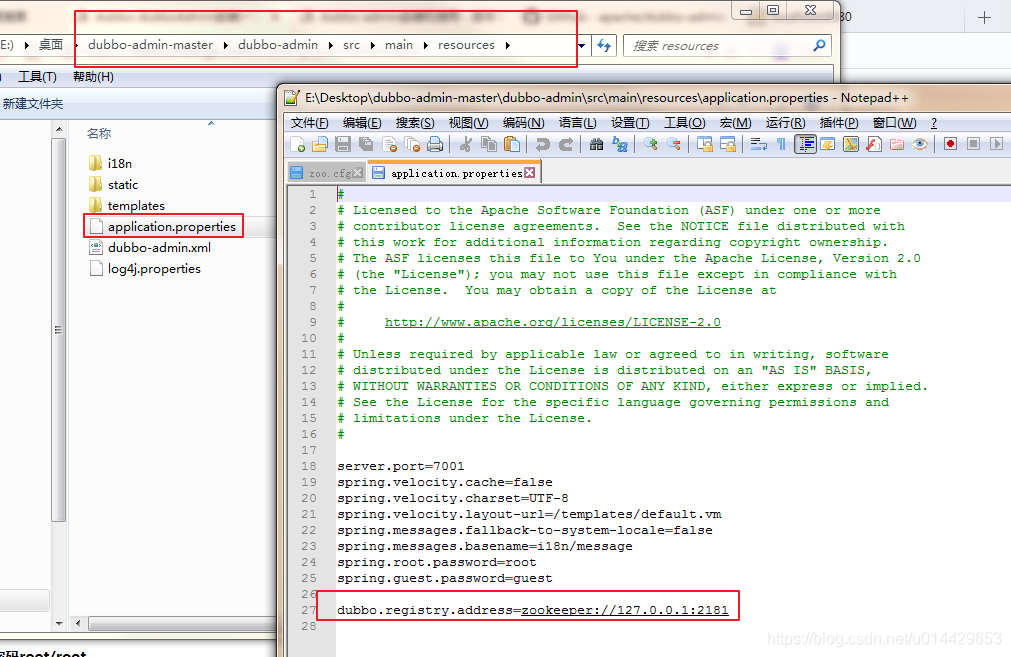Screen dimensions: 1011x657
Task: Zoom out the editor view
Action: [674, 144]
